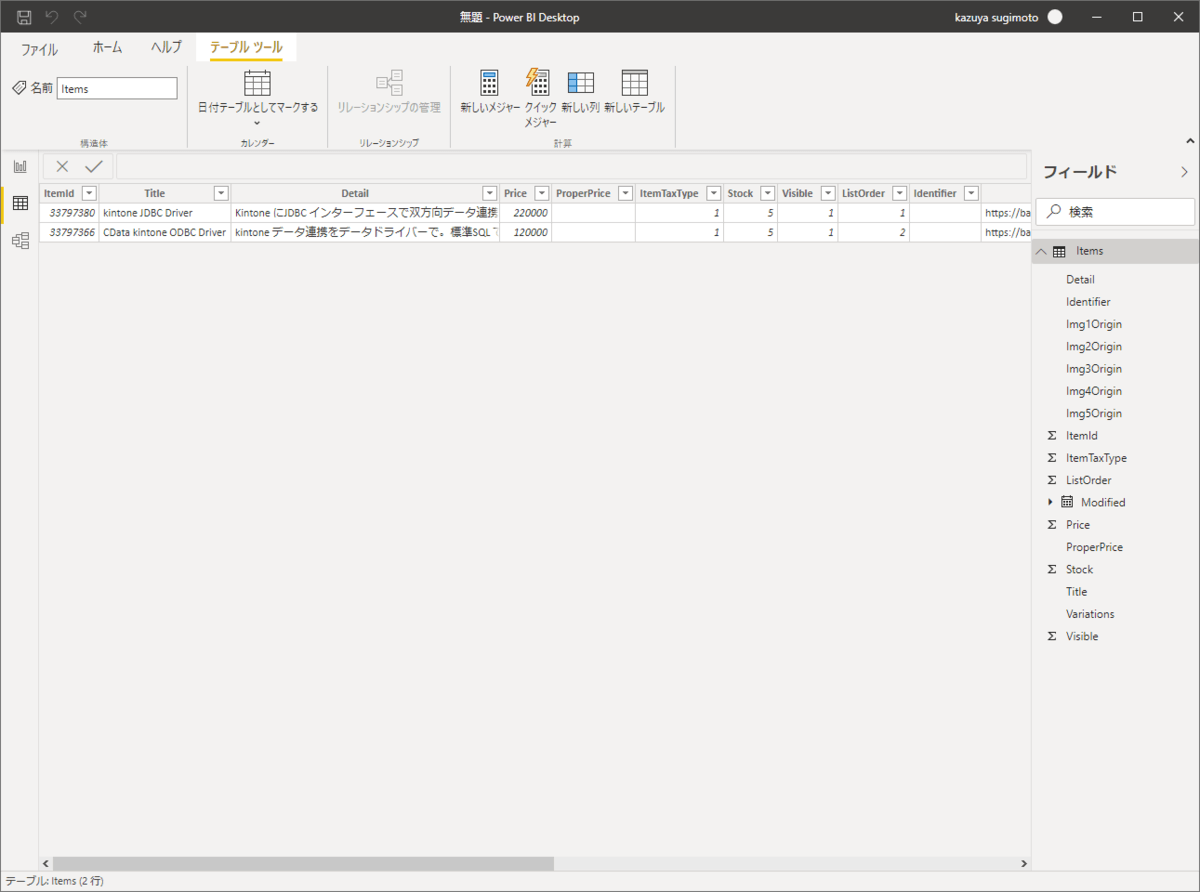Screen dimensions: 1200x892
Task: Open the Visible column filter dropdown
Action: coord(828,193)
